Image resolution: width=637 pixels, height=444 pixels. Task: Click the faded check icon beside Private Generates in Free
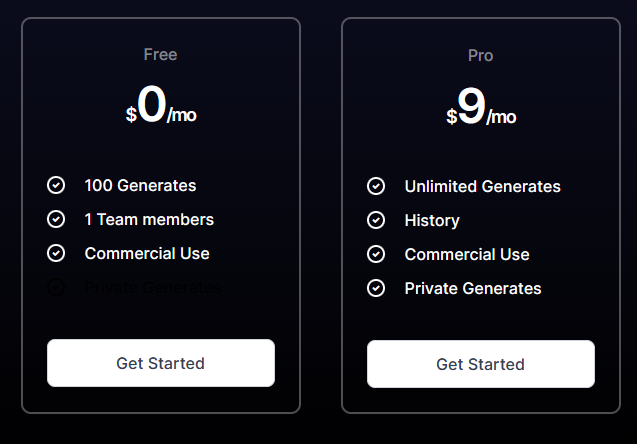click(x=56, y=287)
